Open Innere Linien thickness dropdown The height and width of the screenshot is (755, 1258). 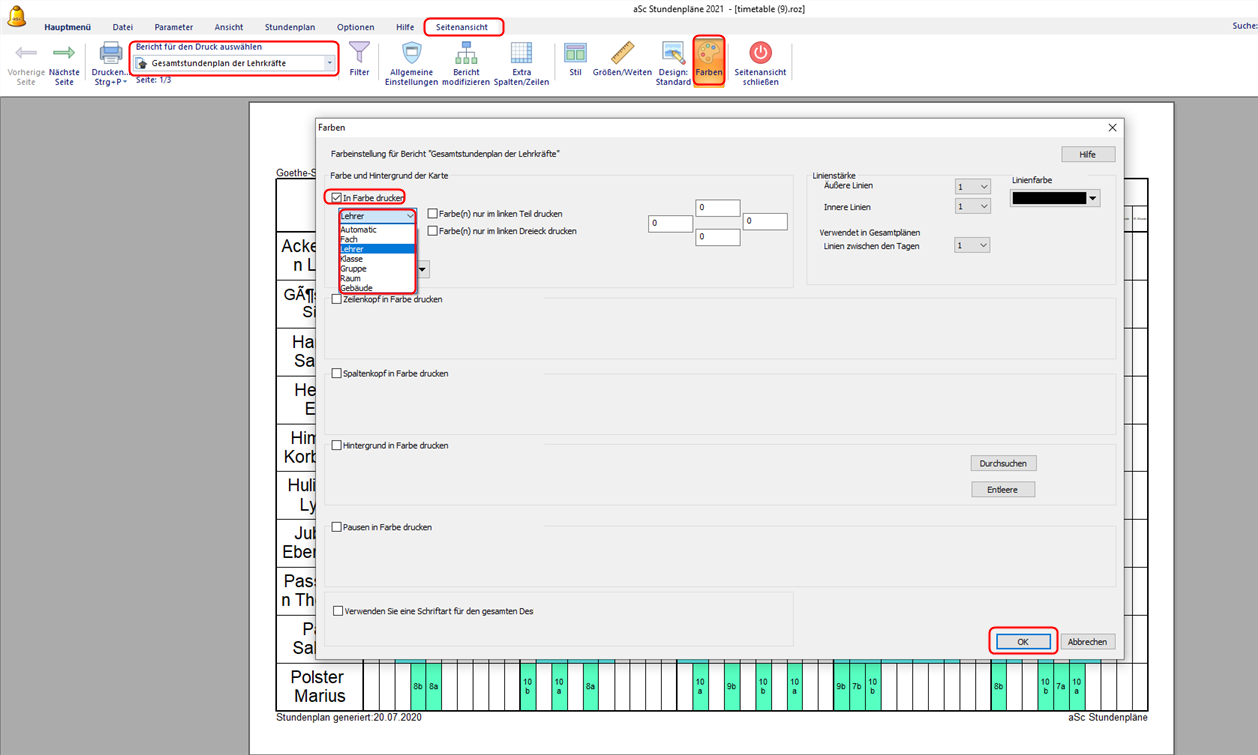click(x=972, y=207)
